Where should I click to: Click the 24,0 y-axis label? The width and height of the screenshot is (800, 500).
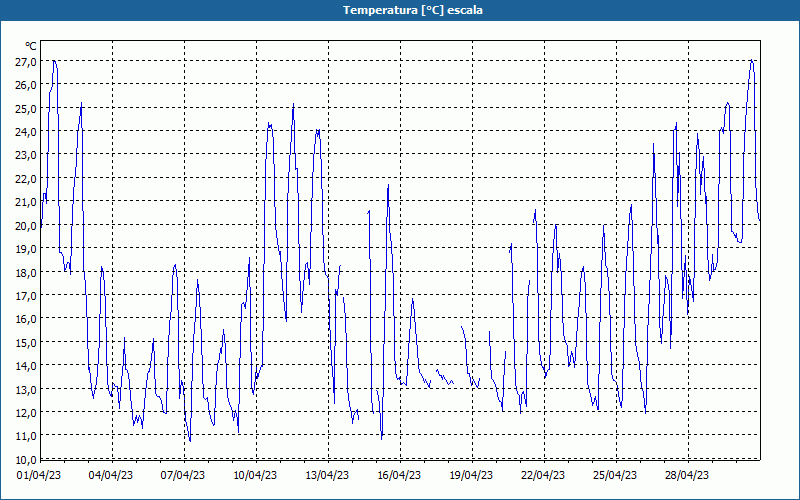point(27,132)
